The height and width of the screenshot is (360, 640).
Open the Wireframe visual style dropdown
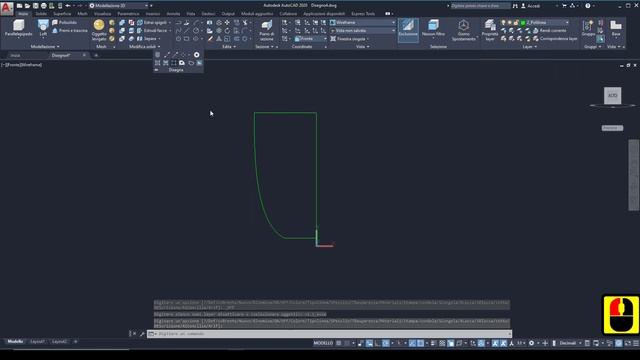tap(362, 22)
